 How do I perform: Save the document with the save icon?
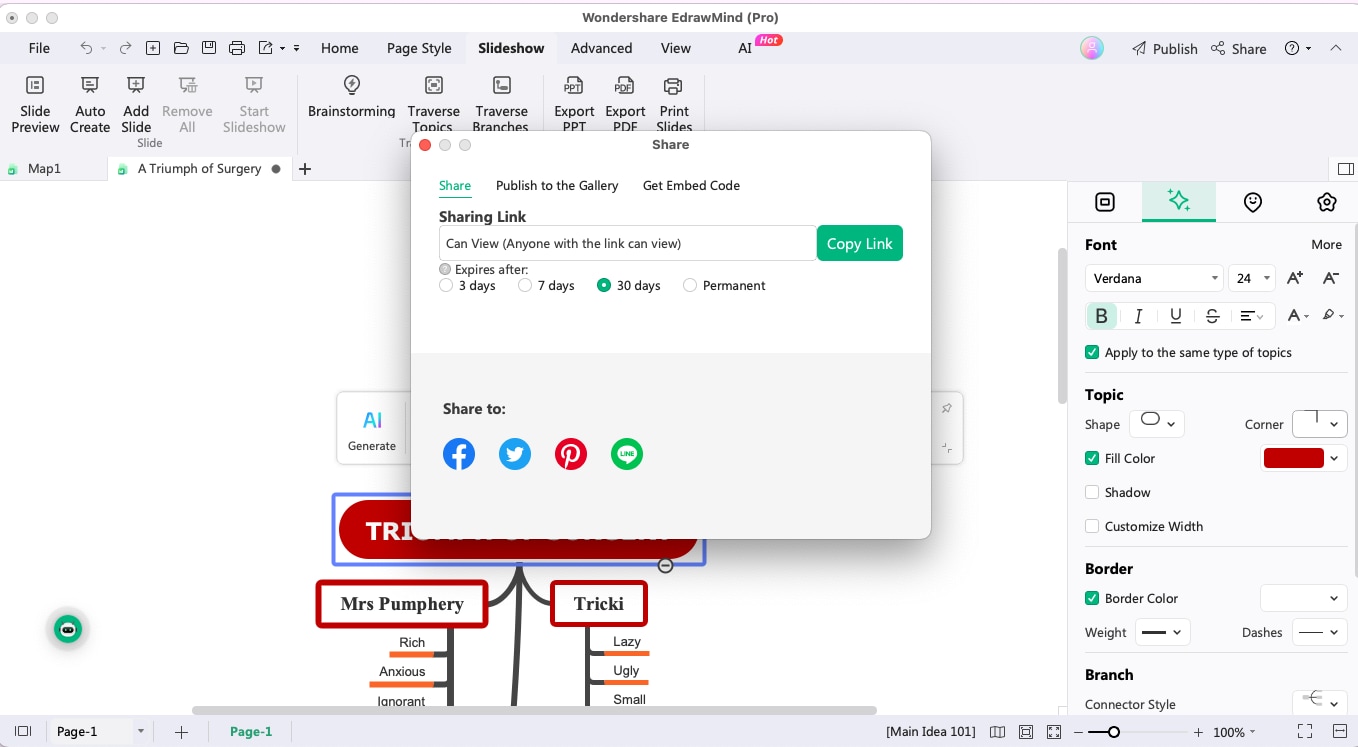208,48
